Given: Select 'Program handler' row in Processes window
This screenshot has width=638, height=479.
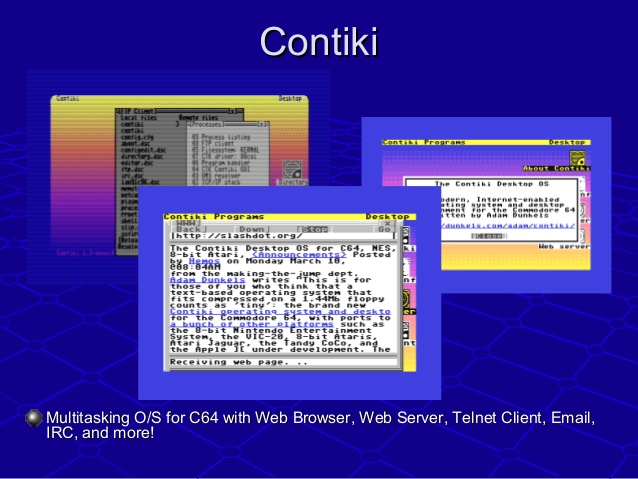Looking at the screenshot, I should point(221,163).
